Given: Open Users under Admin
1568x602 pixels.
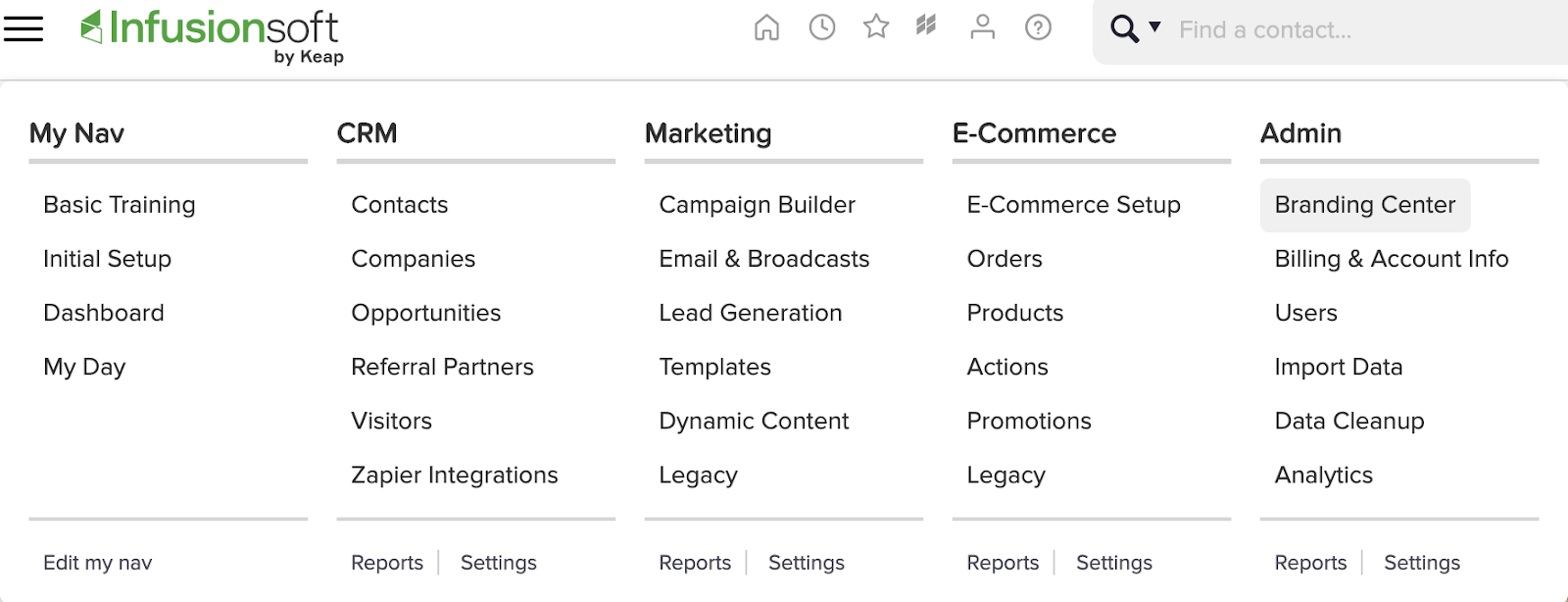Looking at the screenshot, I should [1306, 313].
